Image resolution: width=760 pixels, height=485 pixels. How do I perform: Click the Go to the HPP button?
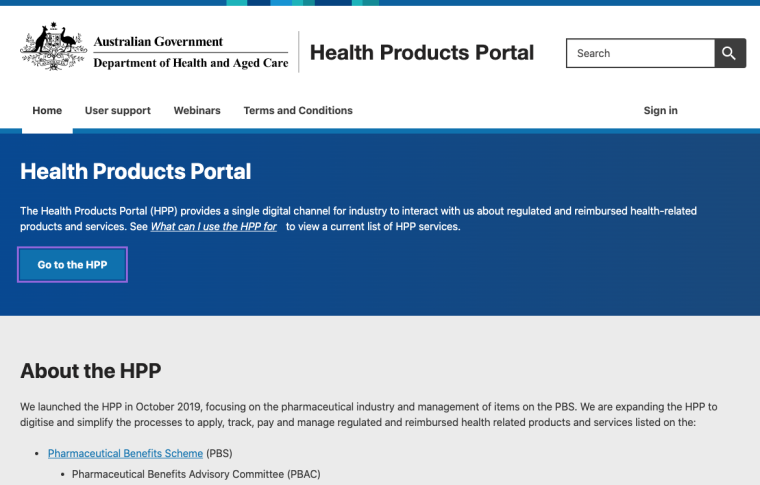click(x=73, y=265)
